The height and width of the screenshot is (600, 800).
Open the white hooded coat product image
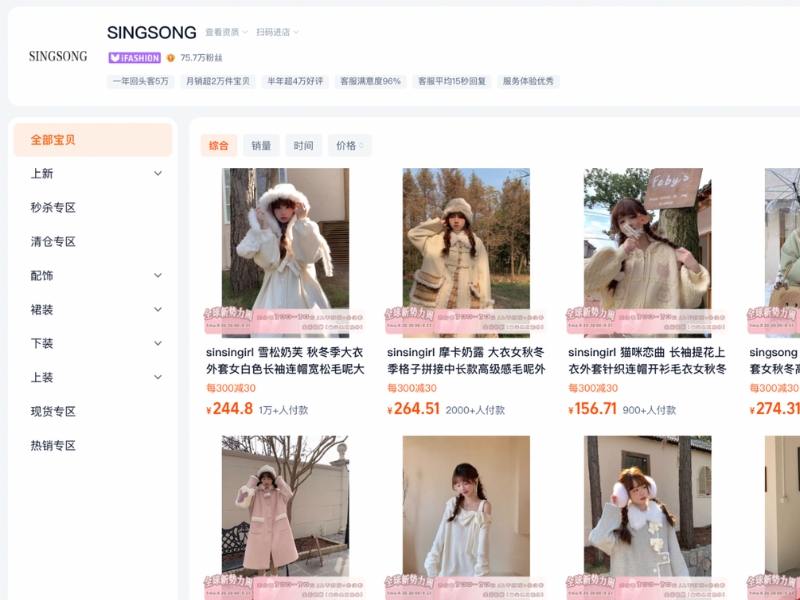[x=285, y=253]
